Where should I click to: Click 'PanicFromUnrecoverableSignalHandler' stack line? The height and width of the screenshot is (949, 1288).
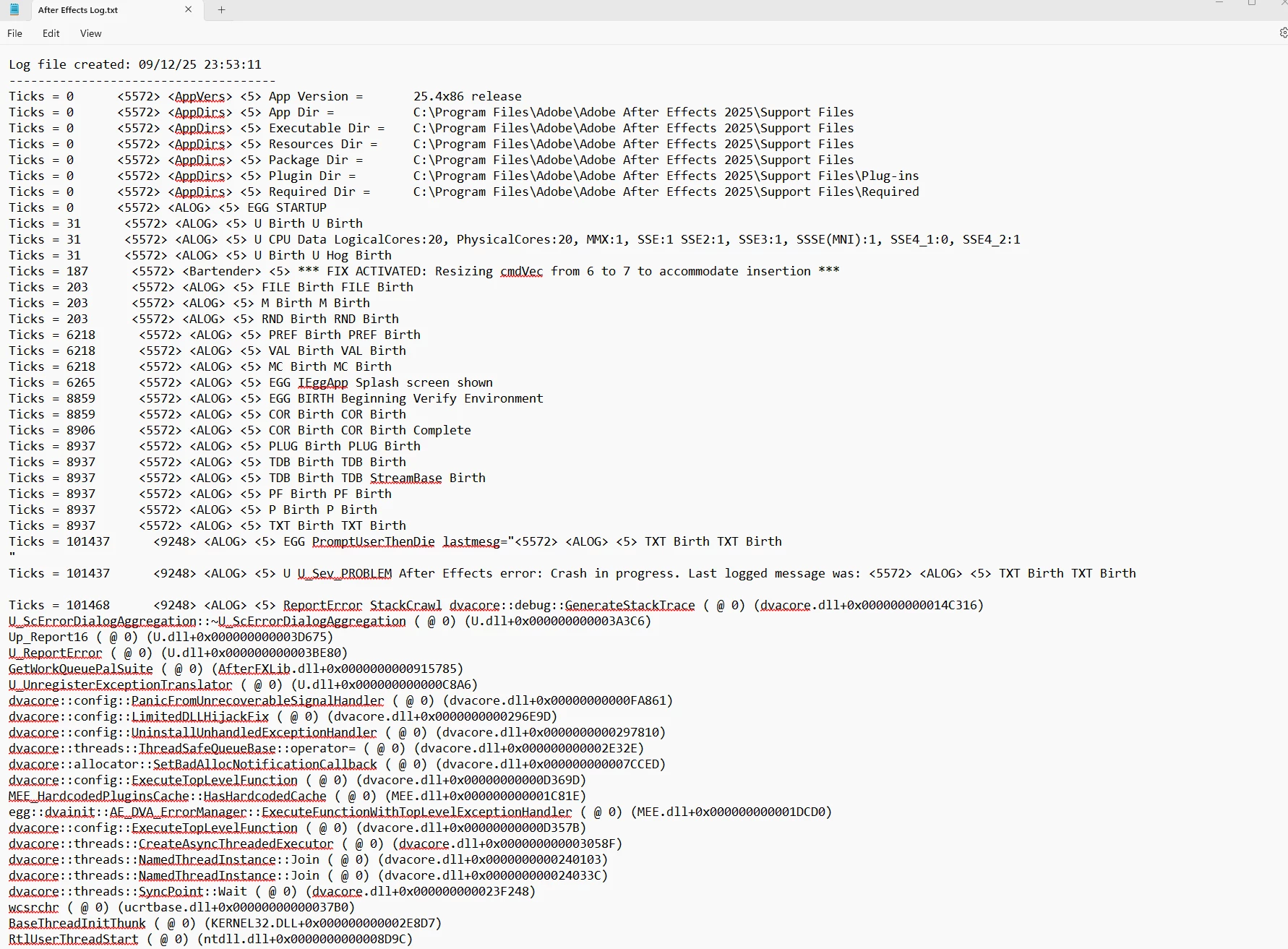tap(340, 700)
